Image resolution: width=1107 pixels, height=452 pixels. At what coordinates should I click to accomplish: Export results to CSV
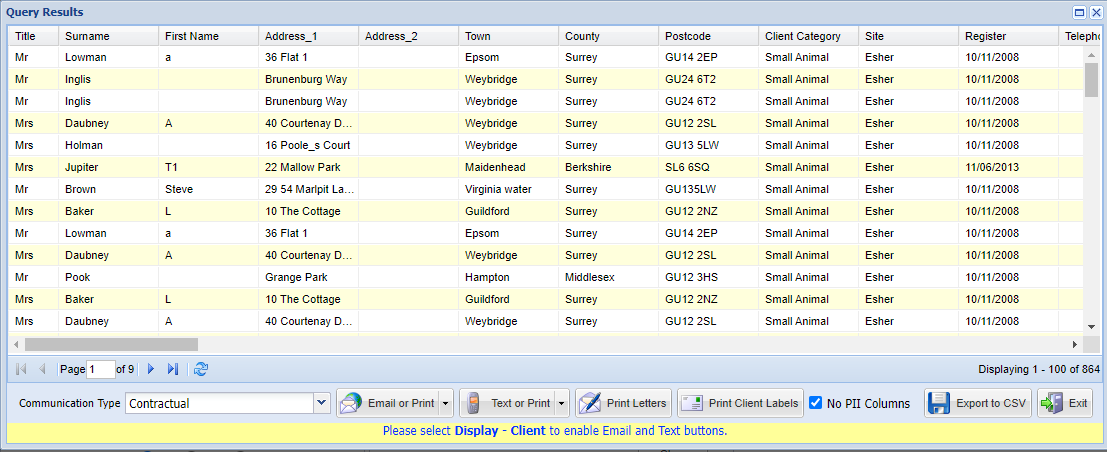pos(978,403)
